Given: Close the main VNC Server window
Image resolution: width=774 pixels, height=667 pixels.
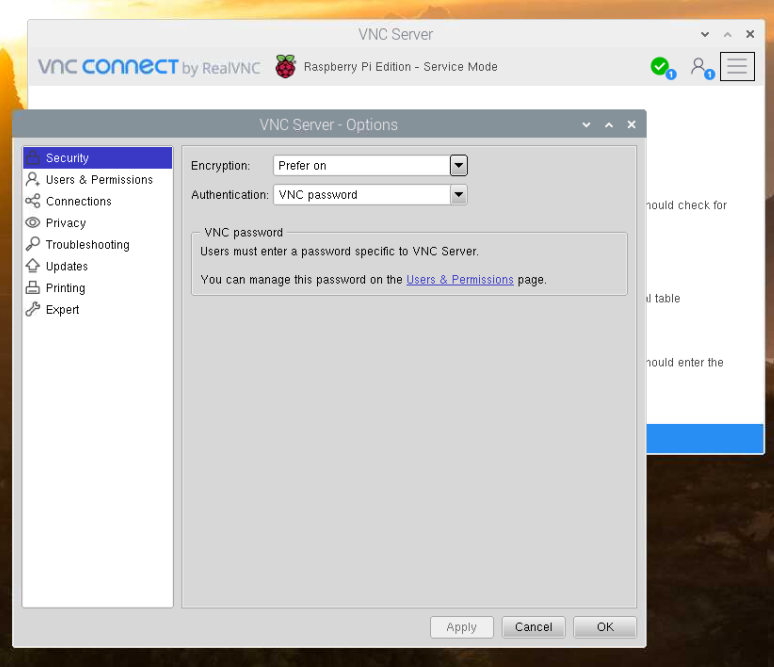Looking at the screenshot, I should (750, 34).
